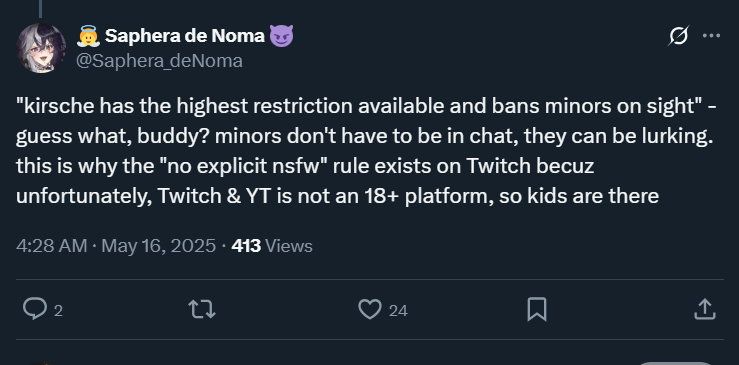Click the angel emoji before the name
739x365 pixels.
88,36
